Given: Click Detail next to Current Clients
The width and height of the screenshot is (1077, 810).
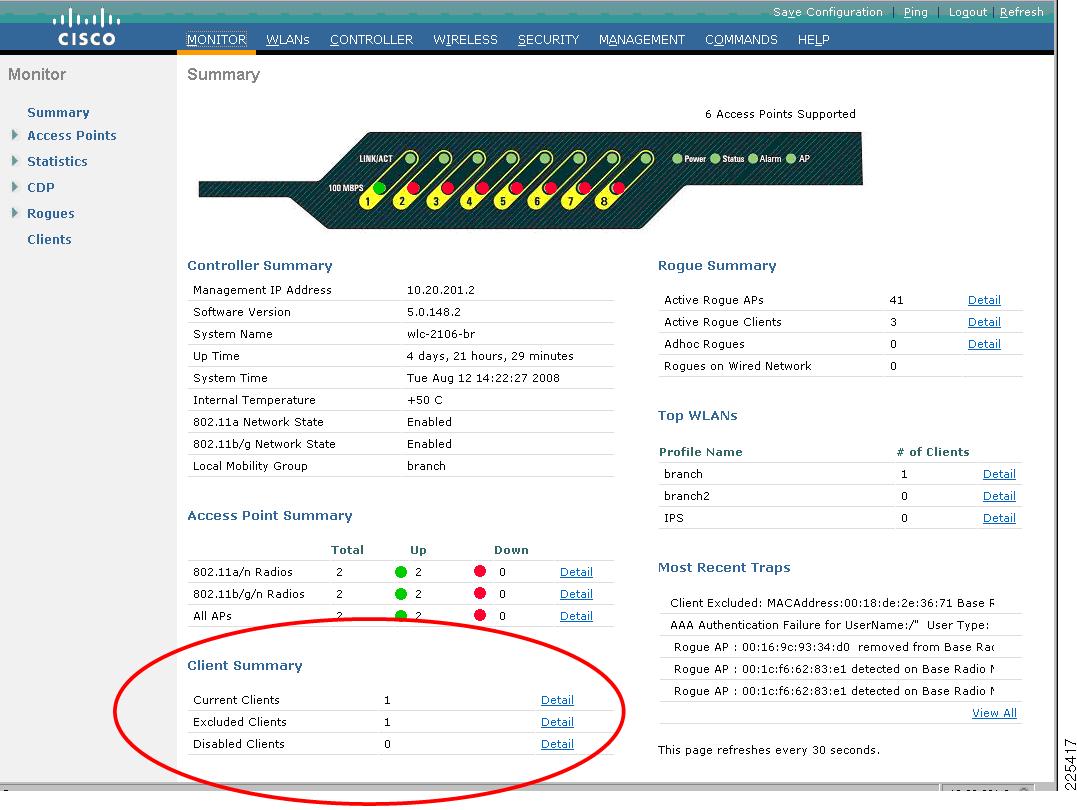Looking at the screenshot, I should pyautogui.click(x=557, y=700).
